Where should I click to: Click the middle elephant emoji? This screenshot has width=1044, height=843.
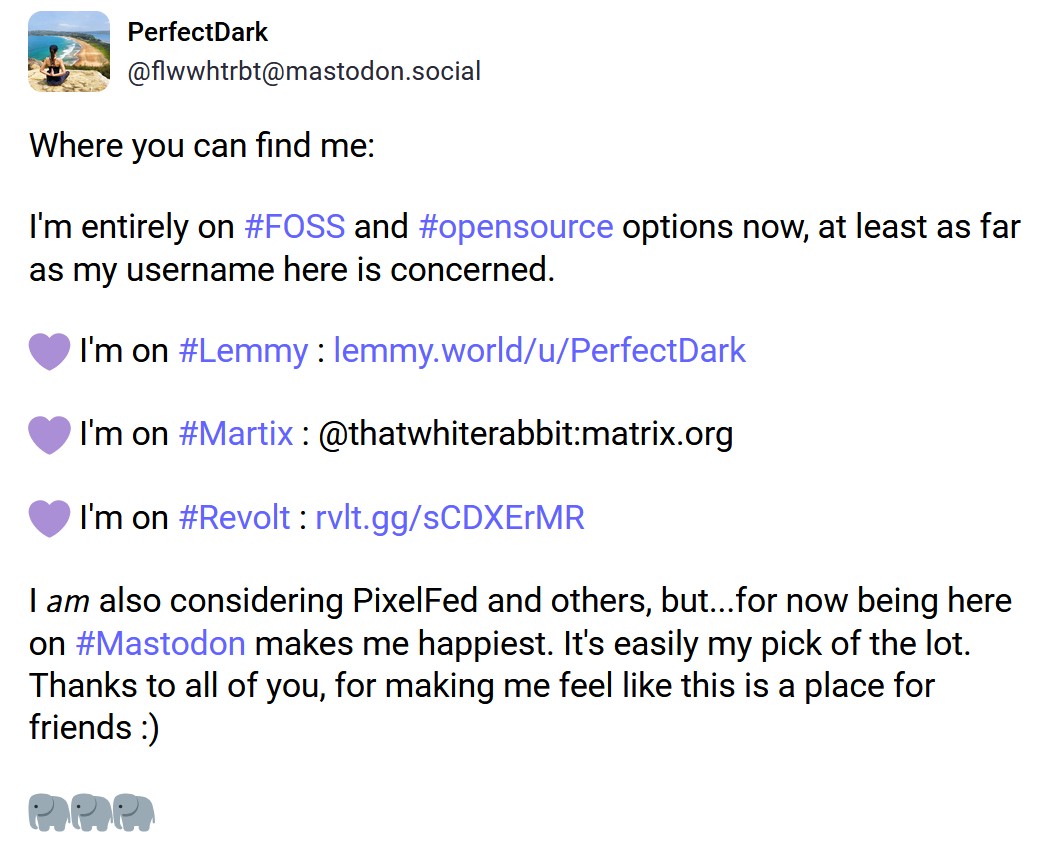click(91, 812)
